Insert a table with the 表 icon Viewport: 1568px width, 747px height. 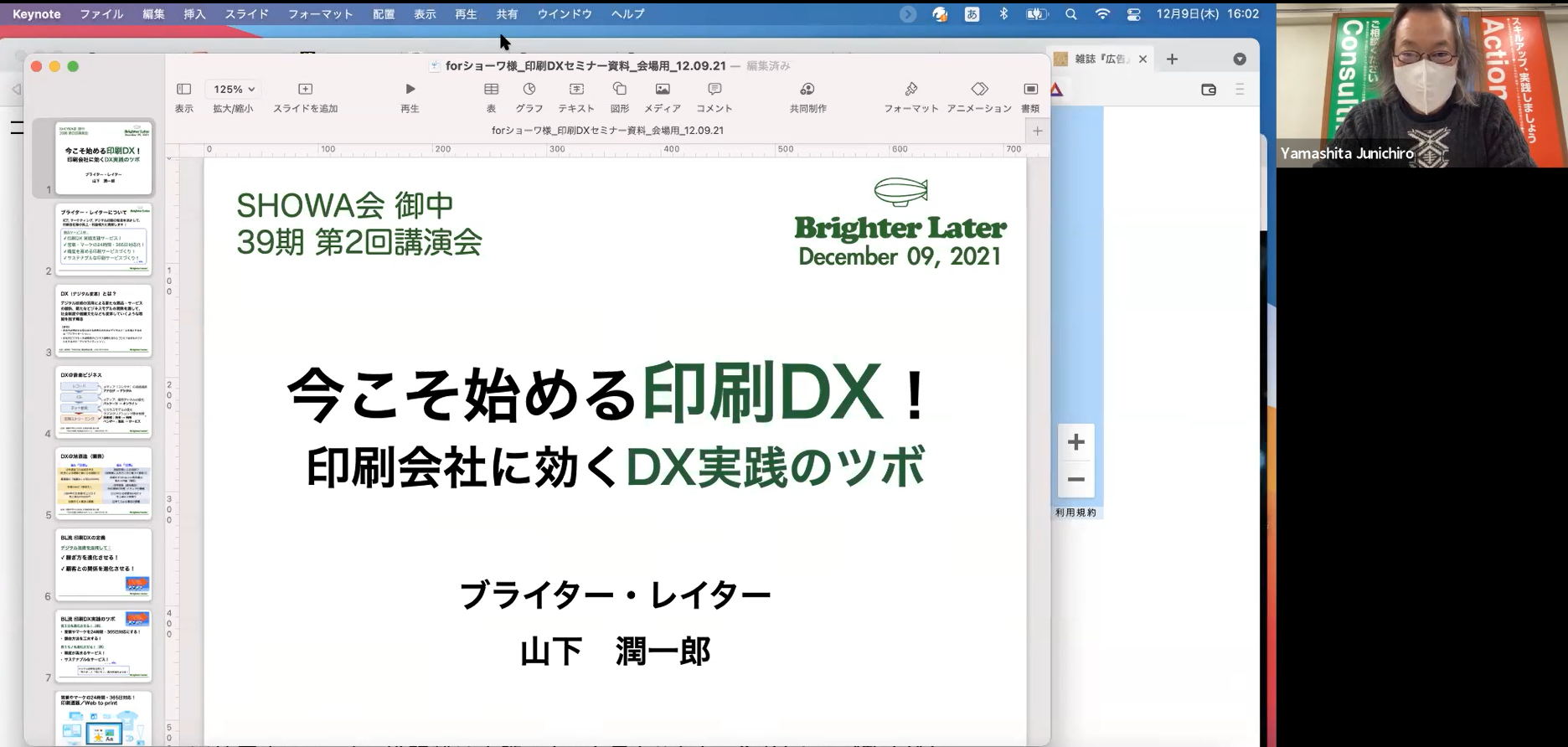pos(492,96)
